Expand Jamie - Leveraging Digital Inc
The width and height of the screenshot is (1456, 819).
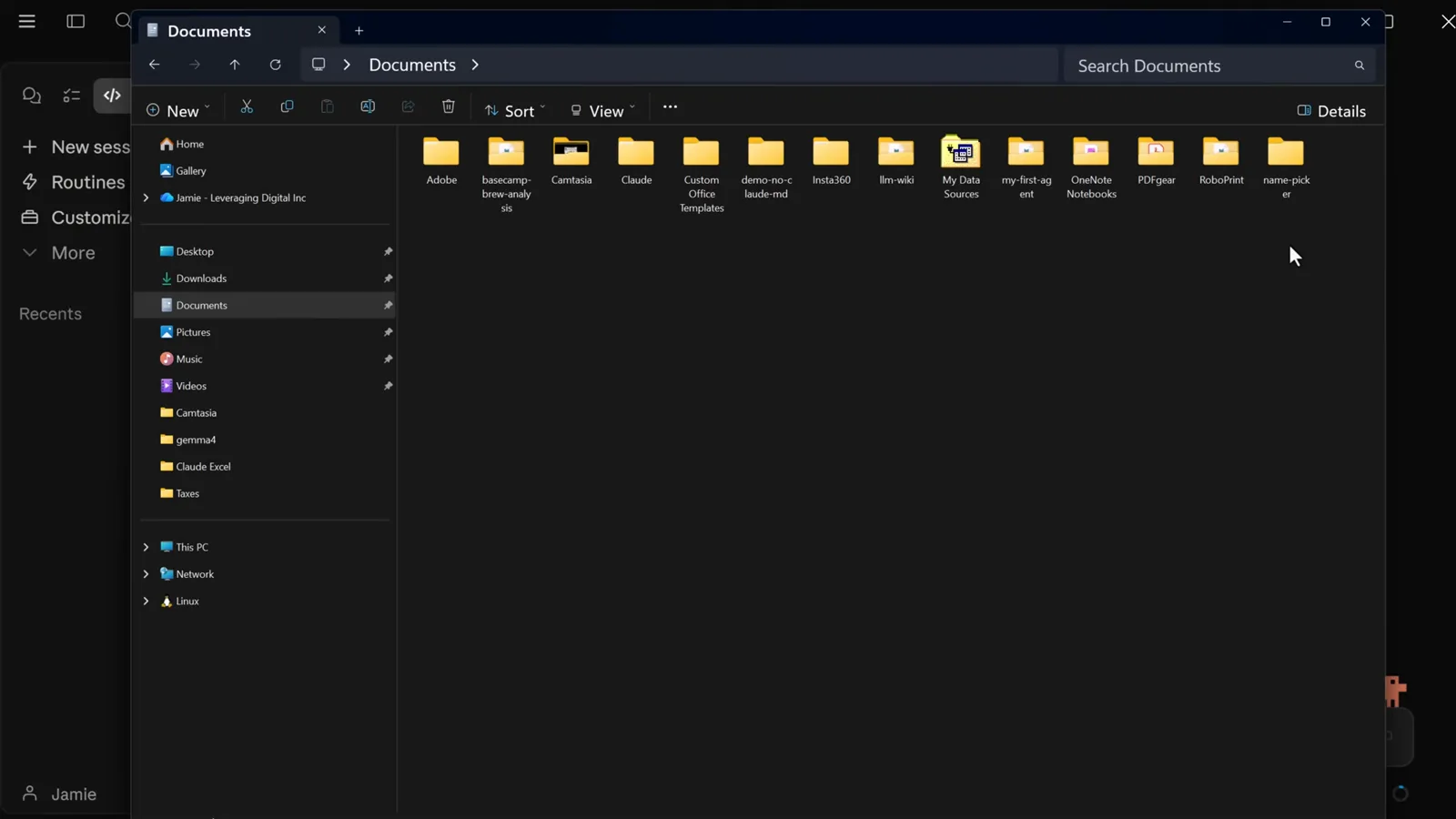[146, 197]
